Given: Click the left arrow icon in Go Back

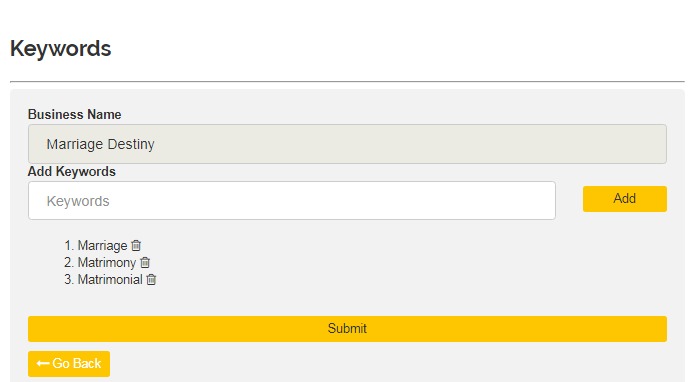Looking at the screenshot, I should (x=43, y=363).
